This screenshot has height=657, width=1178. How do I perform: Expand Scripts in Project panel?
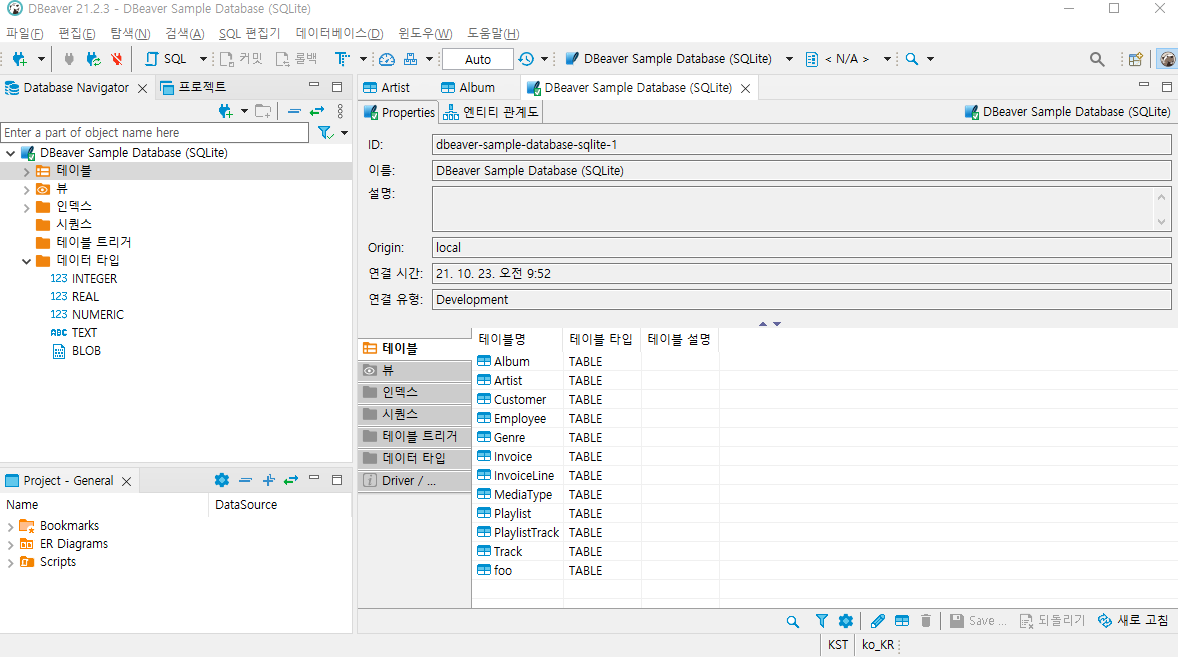(10, 563)
